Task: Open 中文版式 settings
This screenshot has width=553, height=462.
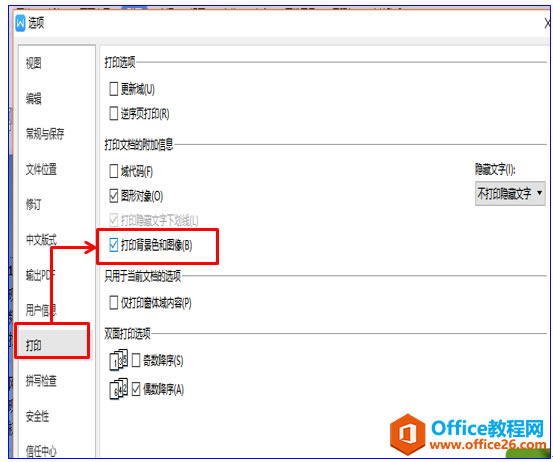Action: point(41,240)
